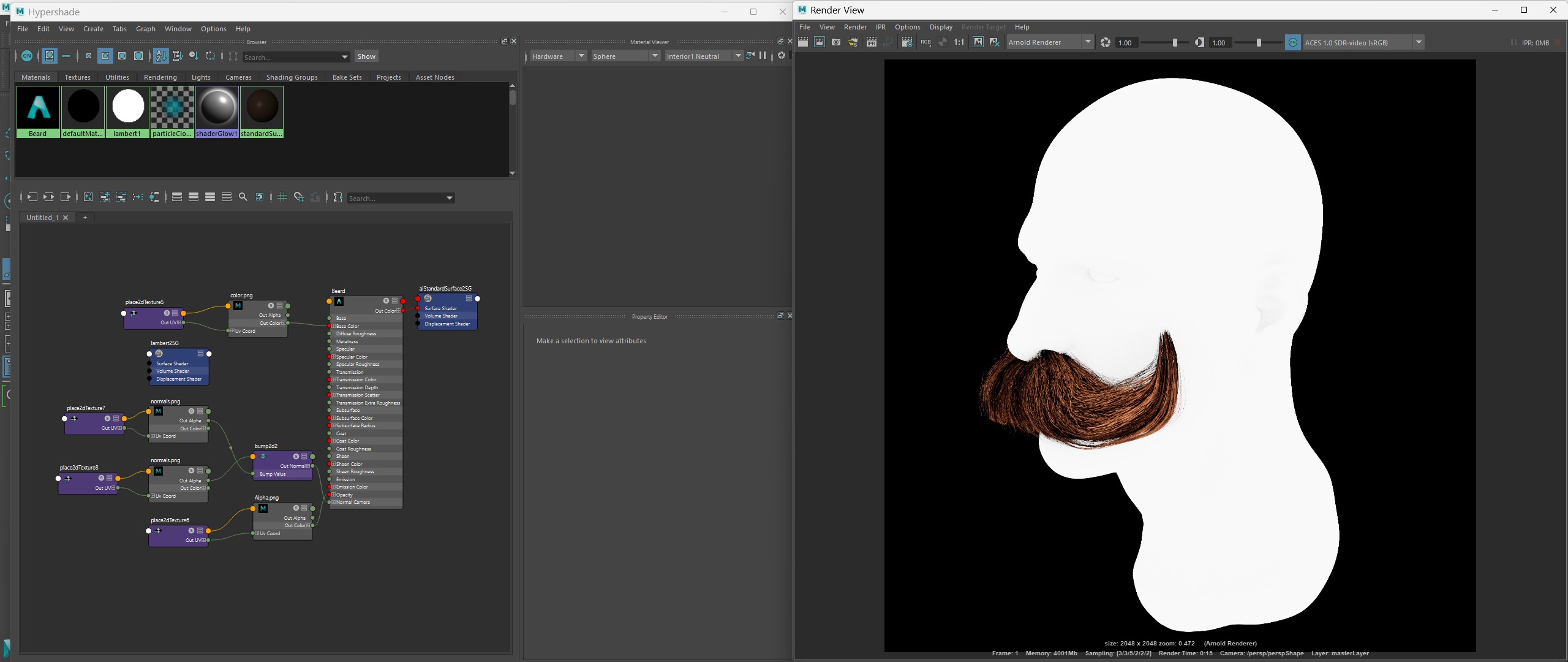Close the Untitled_1 graph tab
This screenshot has width=1568, height=662.
pos(66,218)
